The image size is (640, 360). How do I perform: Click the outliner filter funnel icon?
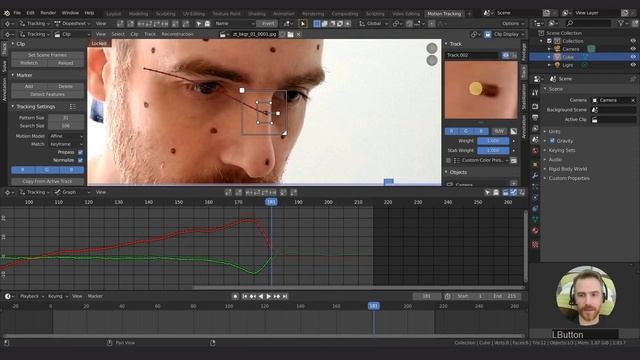pos(621,24)
